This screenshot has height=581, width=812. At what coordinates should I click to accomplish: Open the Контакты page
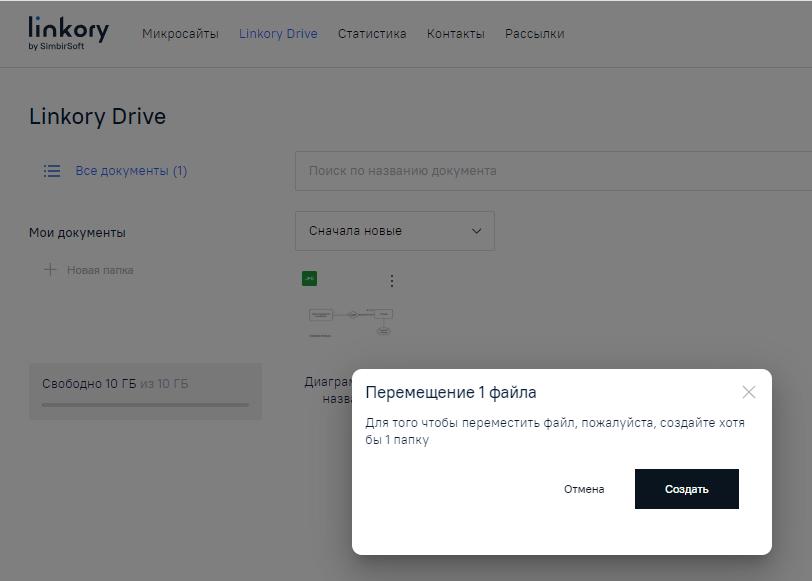click(454, 33)
